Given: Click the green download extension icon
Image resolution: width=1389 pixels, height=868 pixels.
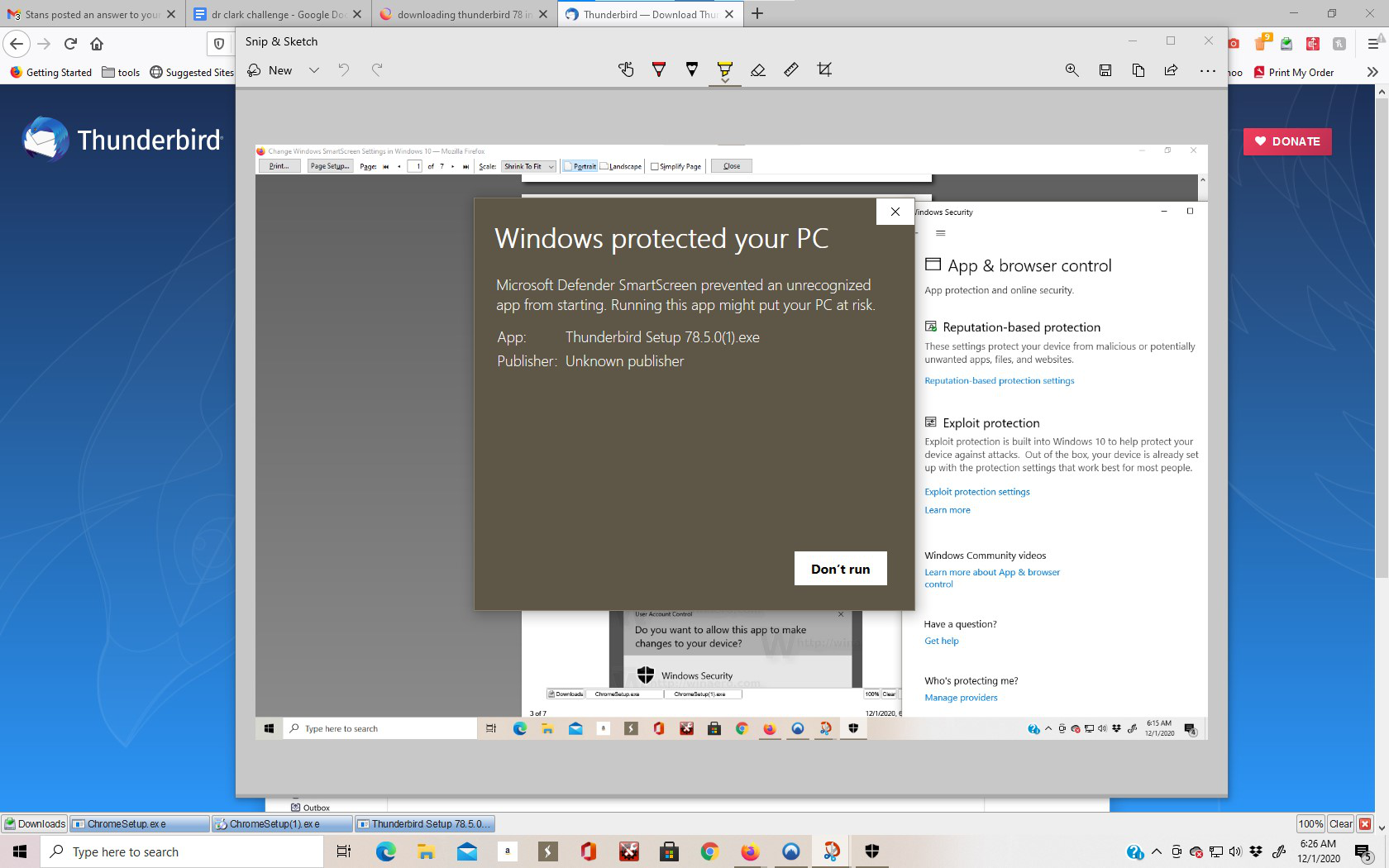Looking at the screenshot, I should tap(1286, 44).
